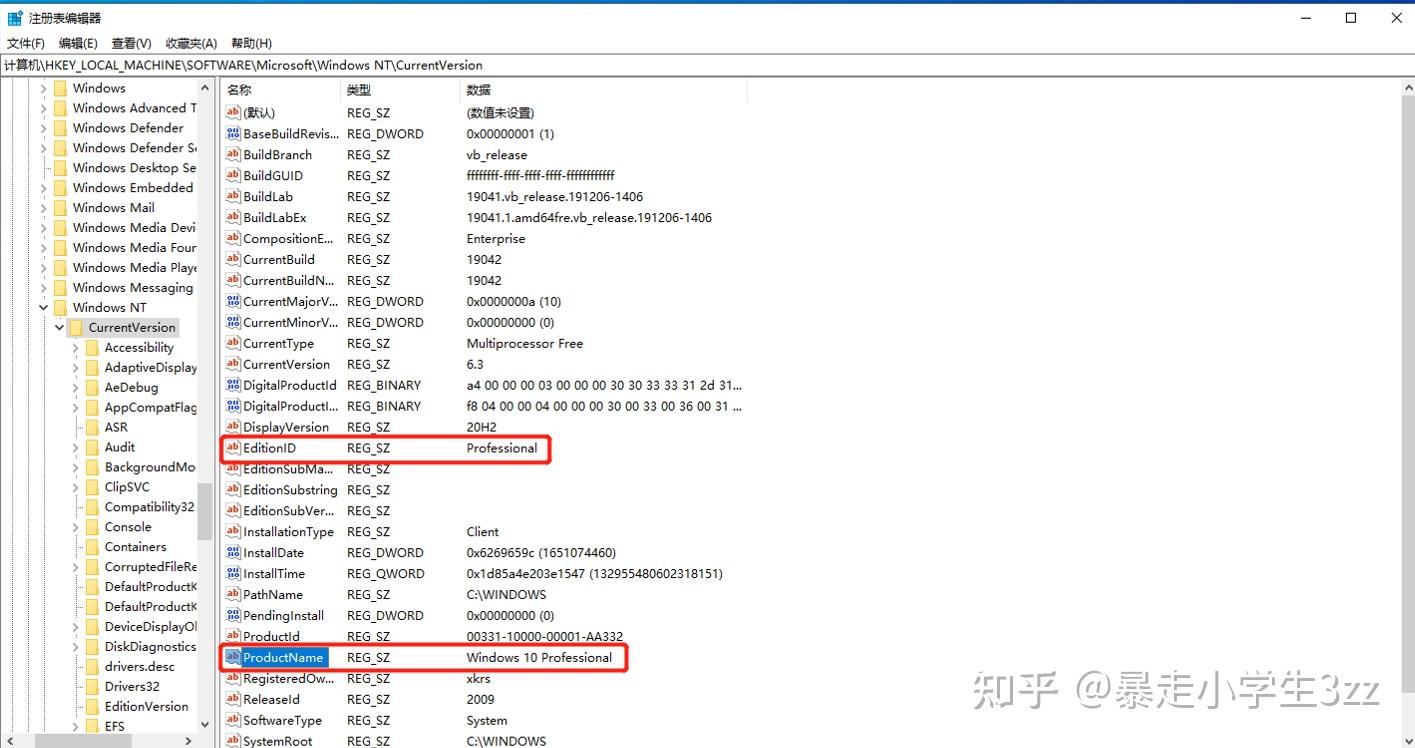Expand the Windows Defender tree node
1415x748 pixels.
point(42,127)
